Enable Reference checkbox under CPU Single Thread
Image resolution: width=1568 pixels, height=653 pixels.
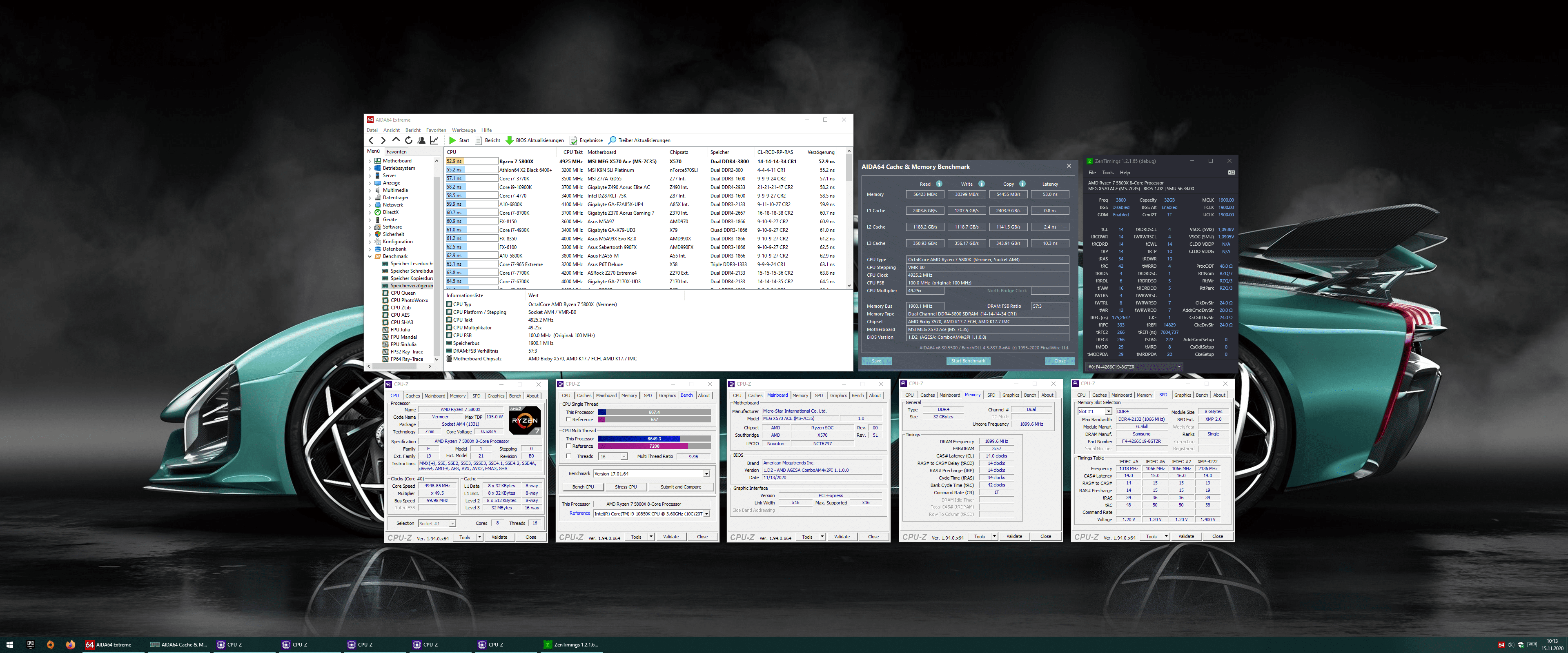(x=568, y=419)
